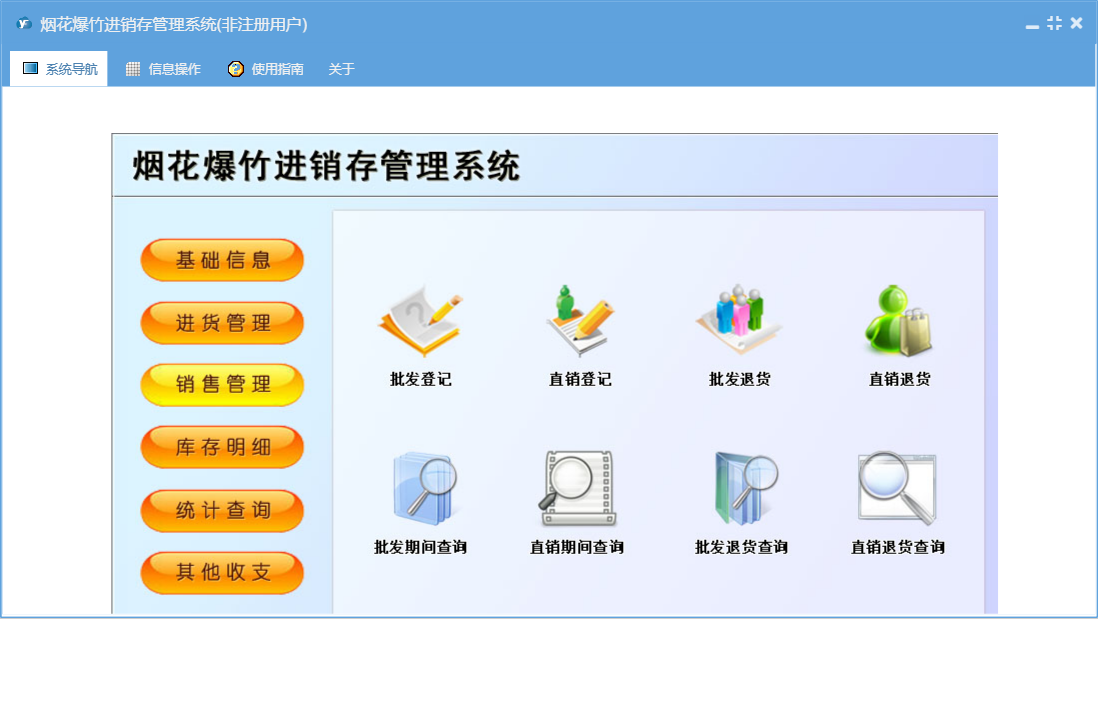Viewport: 1098px width, 728px height.
Task: Open the 直销退货 shopper icon
Action: click(899, 321)
